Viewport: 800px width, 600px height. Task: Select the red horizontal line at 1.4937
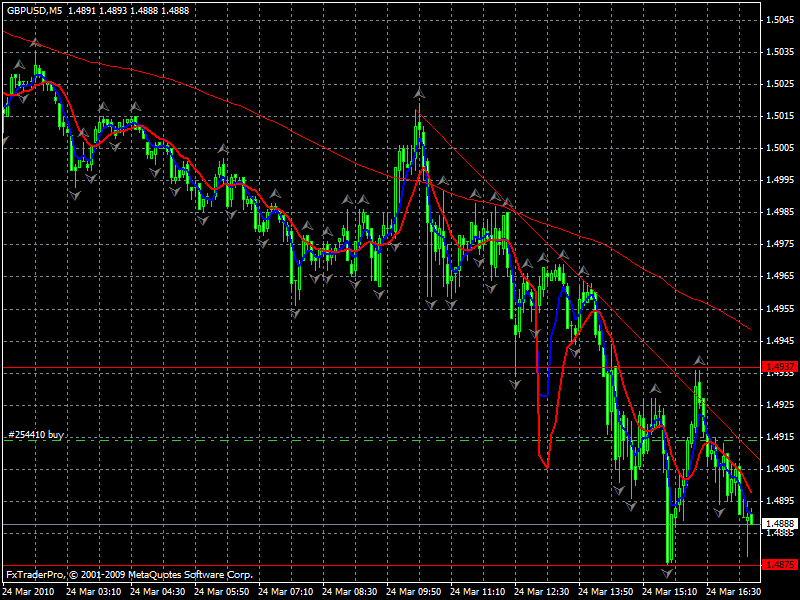point(382,367)
